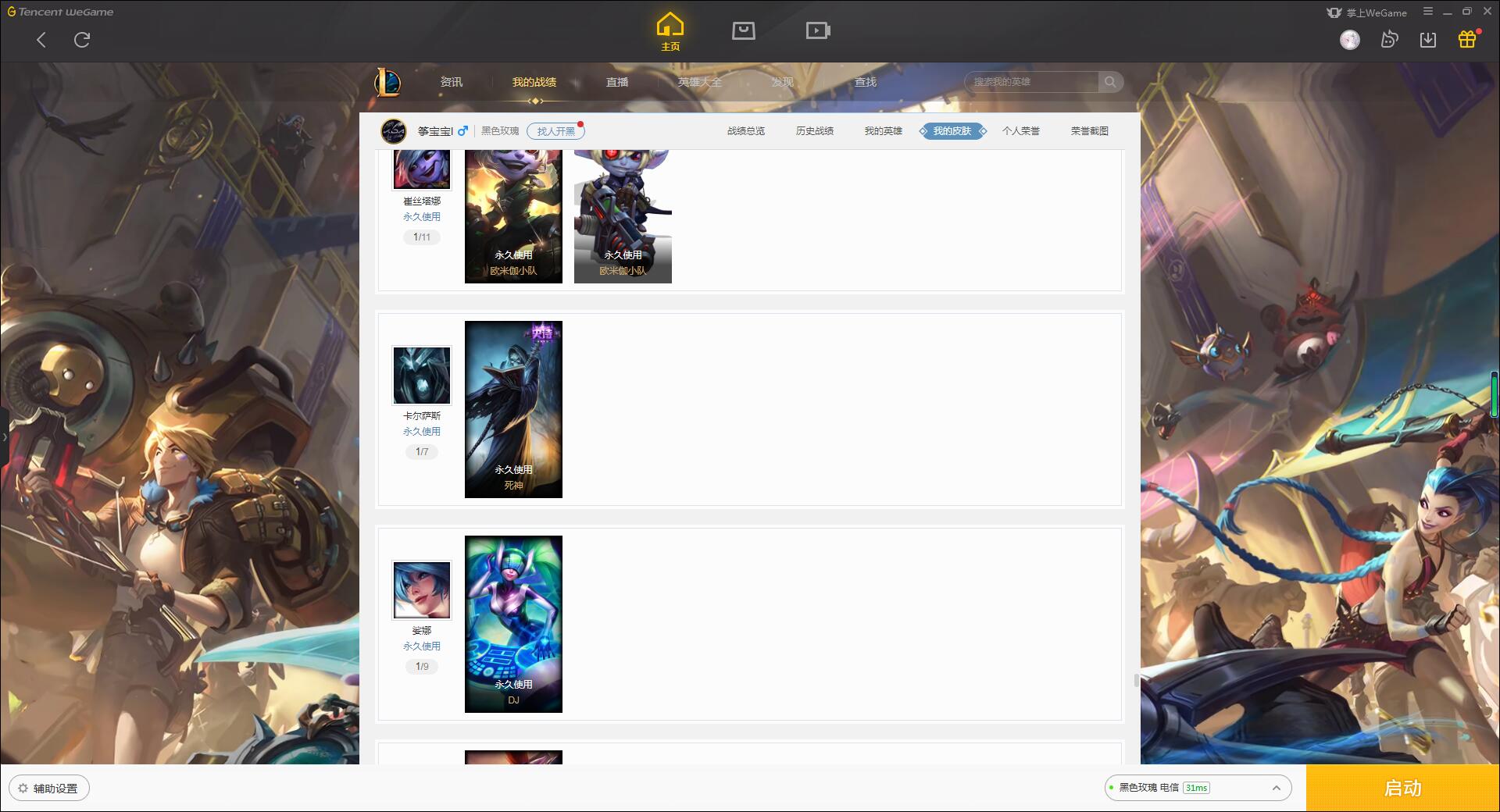Open the download manager icon

tap(1428, 40)
